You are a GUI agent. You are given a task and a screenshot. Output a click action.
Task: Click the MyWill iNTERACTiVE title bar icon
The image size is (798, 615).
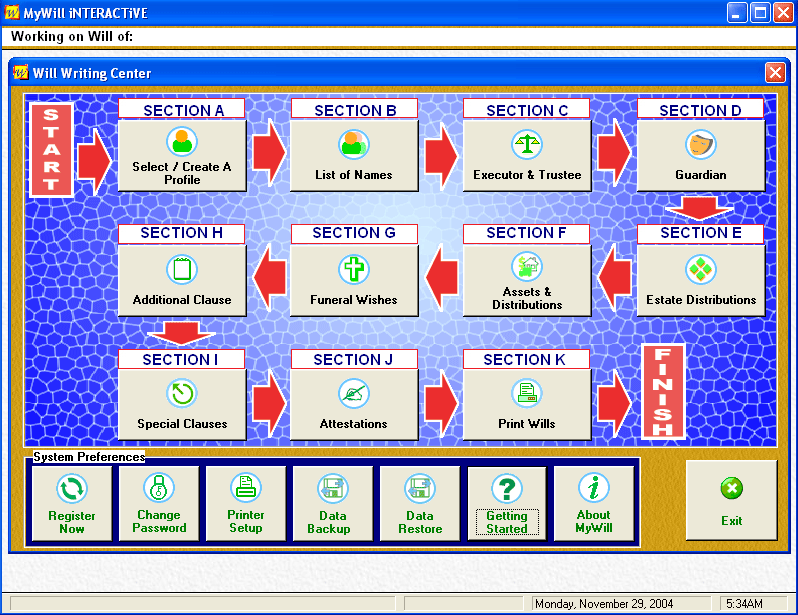[x=12, y=12]
